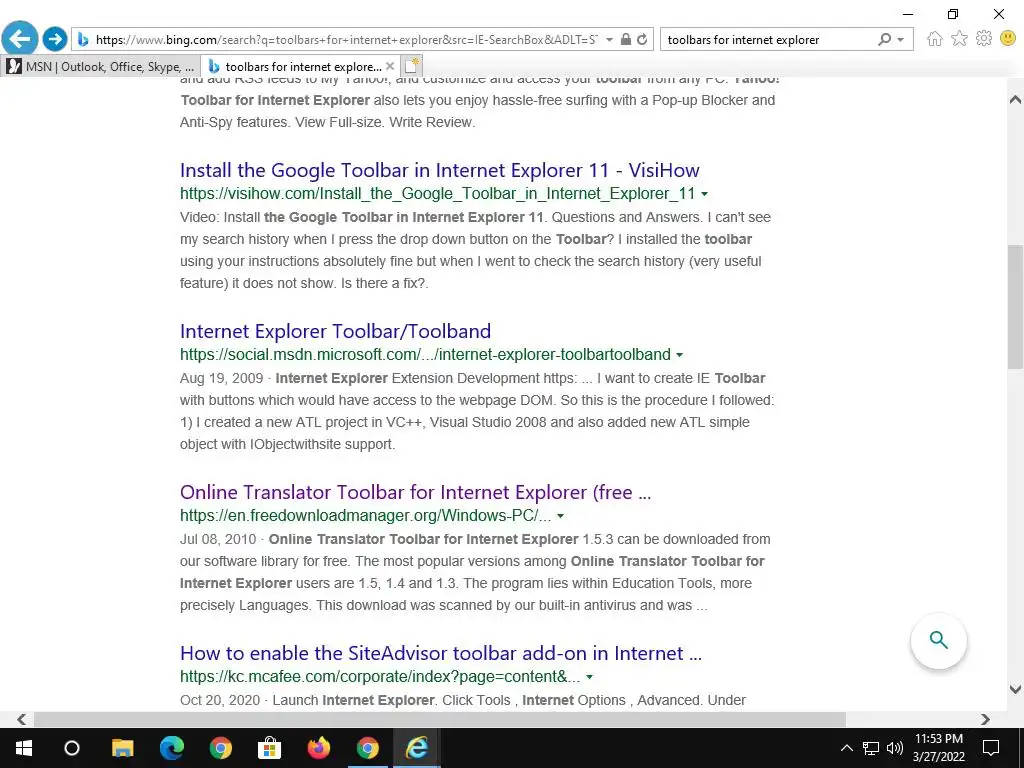Open the network status tray icon
Screen dimensions: 1024x768
click(871, 748)
